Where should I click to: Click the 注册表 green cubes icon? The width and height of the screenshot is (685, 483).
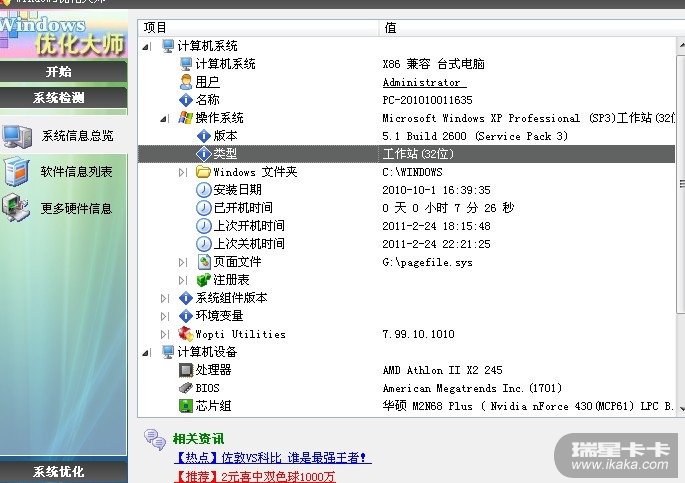204,280
